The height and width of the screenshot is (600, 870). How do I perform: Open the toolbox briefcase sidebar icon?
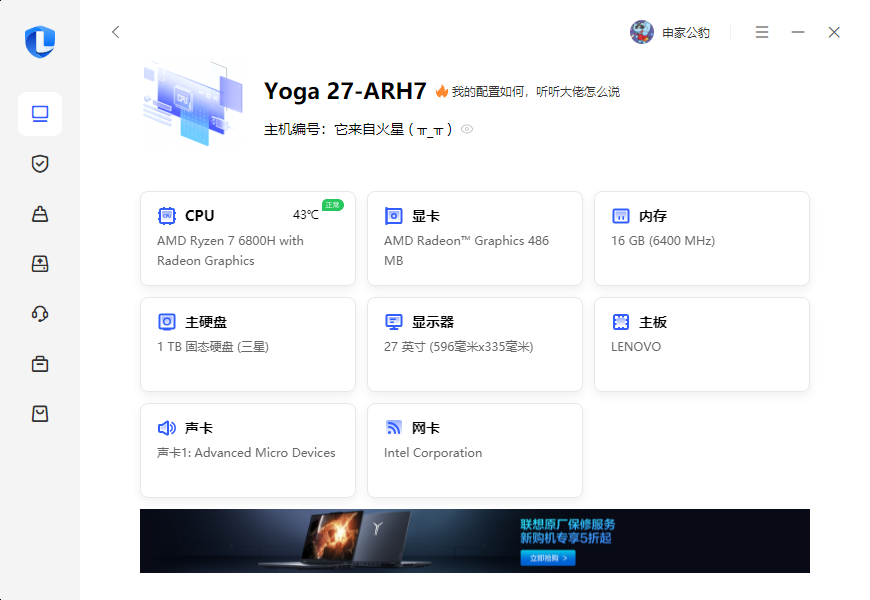(40, 364)
